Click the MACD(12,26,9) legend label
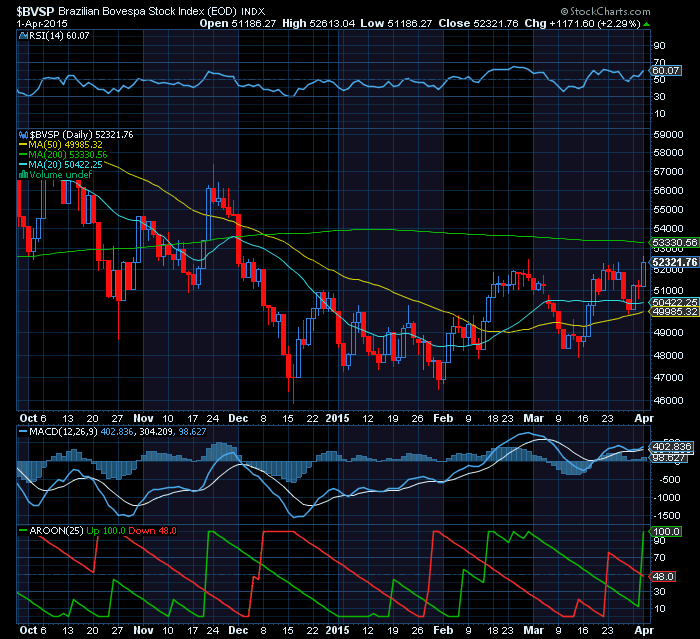This screenshot has height=639, width=700. 63,432
